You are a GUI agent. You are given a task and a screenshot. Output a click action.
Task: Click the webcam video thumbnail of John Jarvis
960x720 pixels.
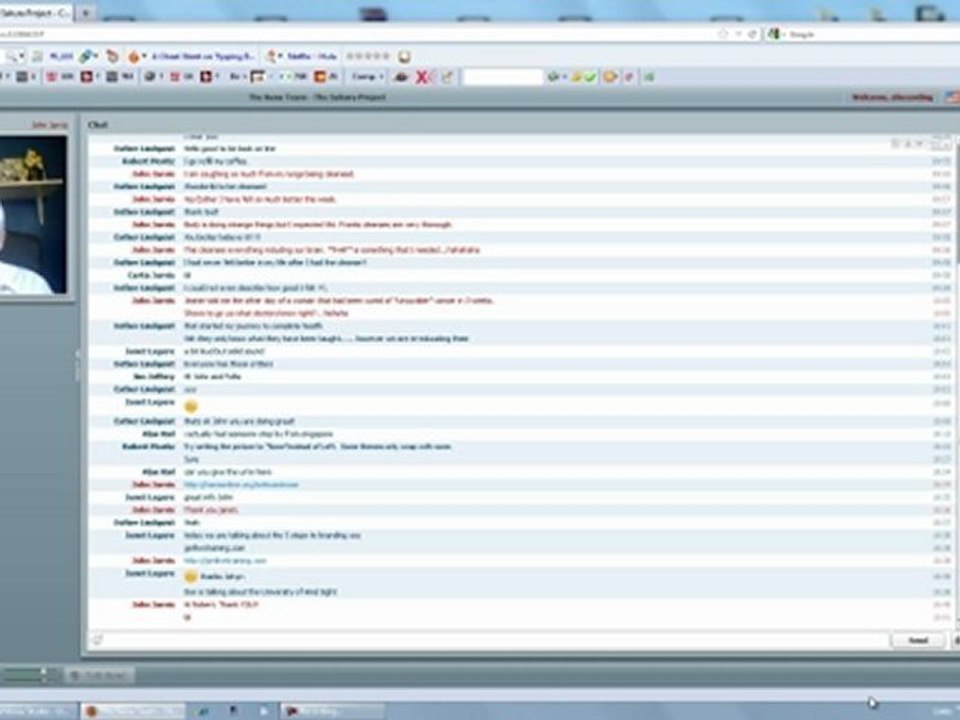tap(33, 215)
